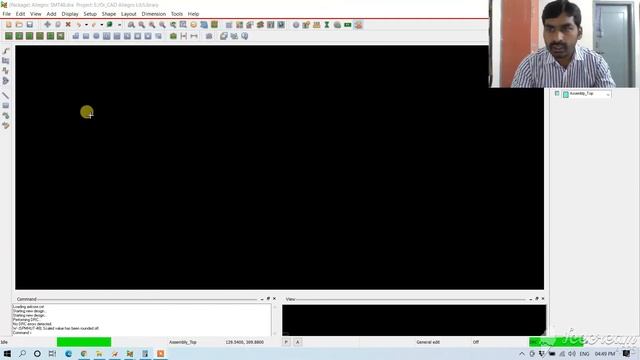The width and height of the screenshot is (640, 360).
Task: Click the Open folder icon
Action: coord(19,25)
